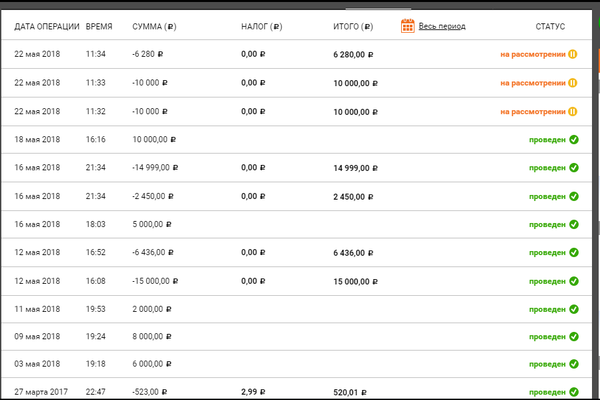Click the 'на рассмотрении' status for 11:34
This screenshot has width=600, height=400.
point(530,55)
